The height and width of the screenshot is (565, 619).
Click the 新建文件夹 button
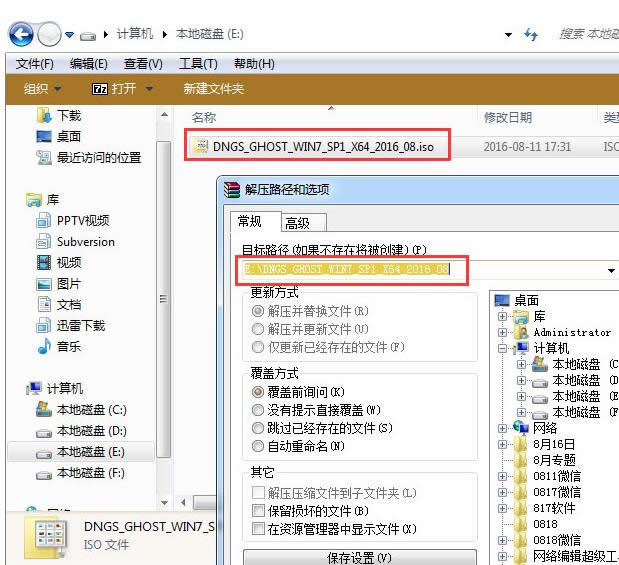(x=213, y=89)
